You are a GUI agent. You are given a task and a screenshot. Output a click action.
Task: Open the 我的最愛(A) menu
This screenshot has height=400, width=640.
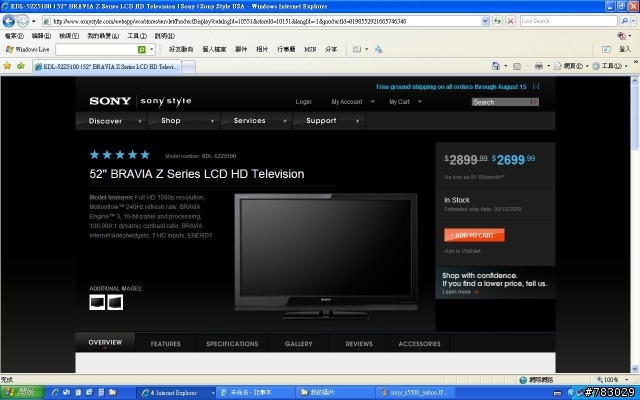103,36
